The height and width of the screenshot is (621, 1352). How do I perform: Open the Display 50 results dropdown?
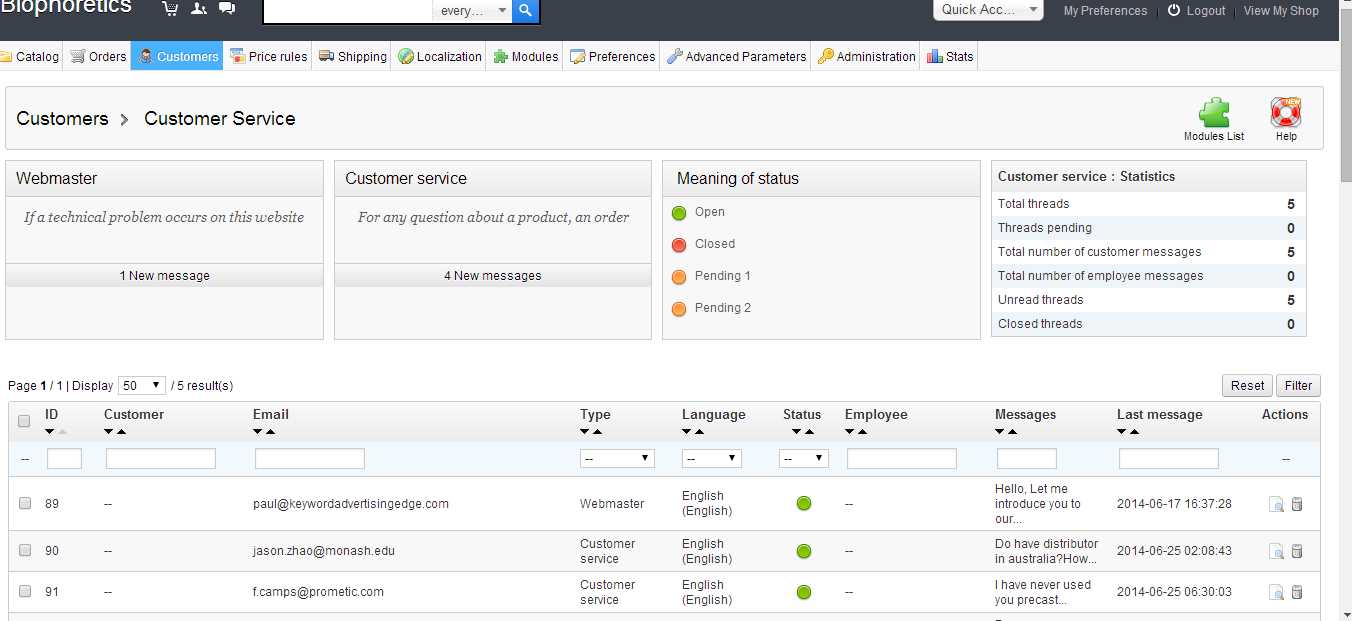coord(142,385)
